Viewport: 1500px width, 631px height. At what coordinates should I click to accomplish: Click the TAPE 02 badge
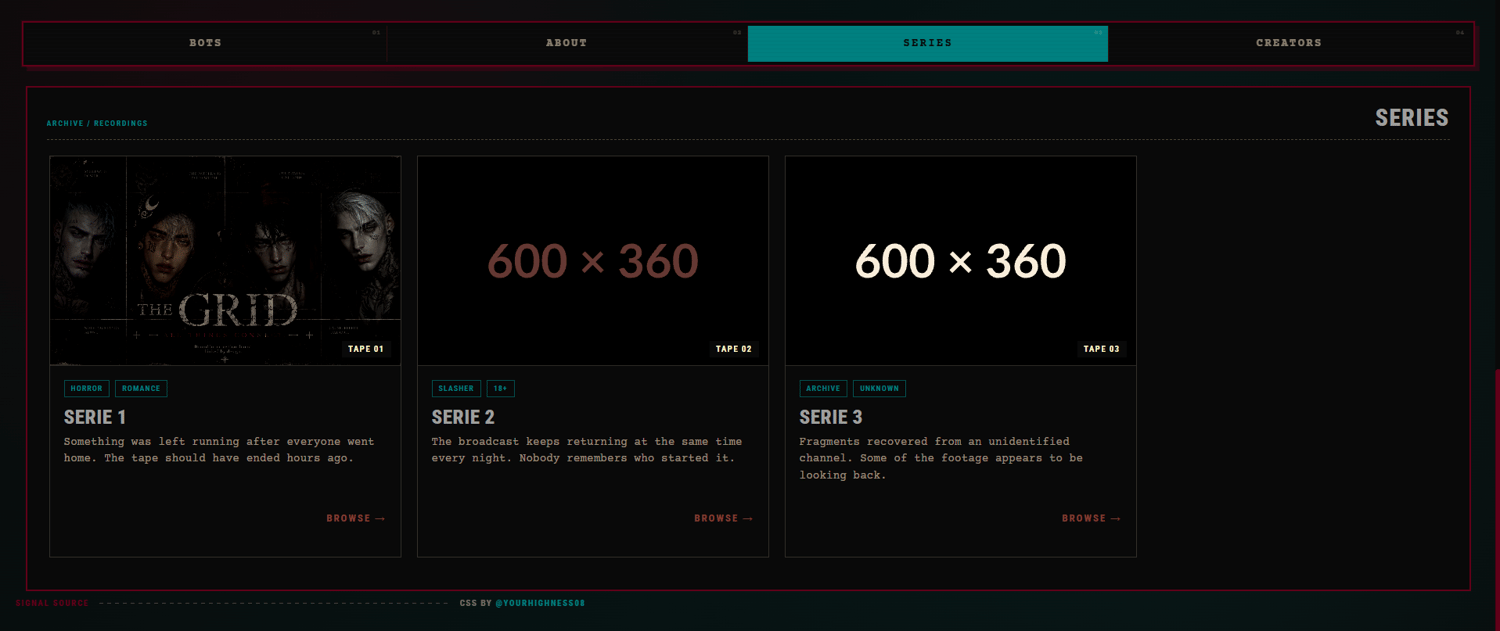pyautogui.click(x=734, y=349)
